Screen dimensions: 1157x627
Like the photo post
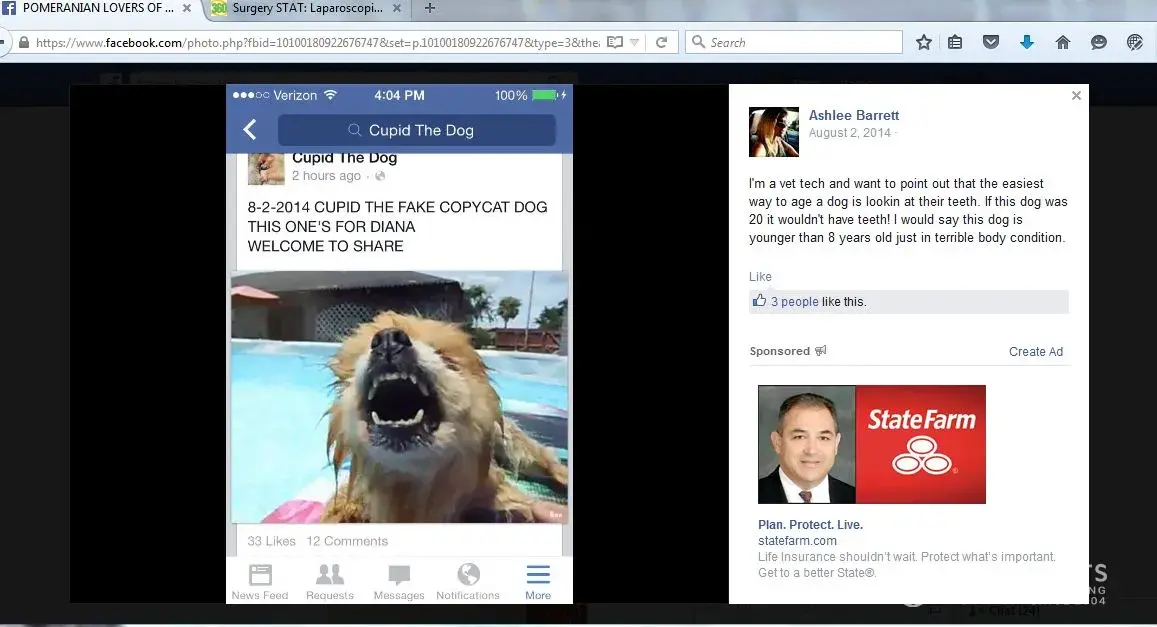point(760,276)
